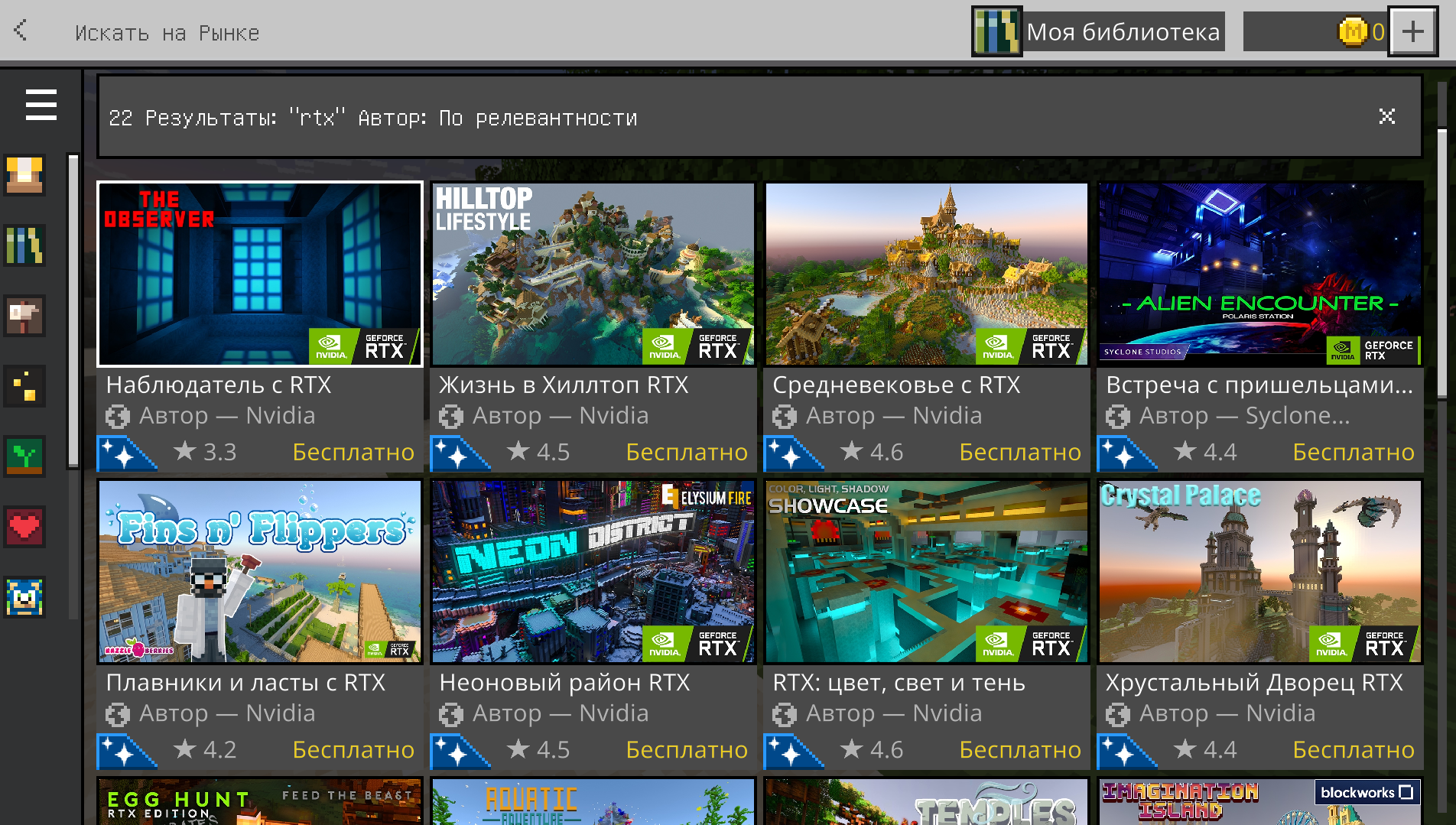Open the medieval castle thumbnail
This screenshot has width=1456, height=825.
pos(927,274)
